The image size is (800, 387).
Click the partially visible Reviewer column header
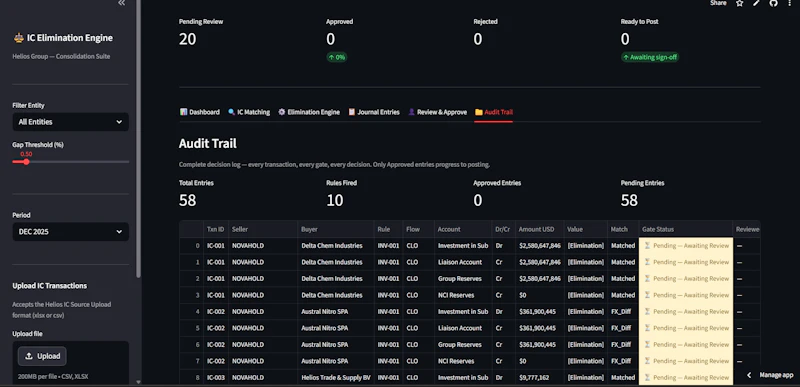(746, 229)
